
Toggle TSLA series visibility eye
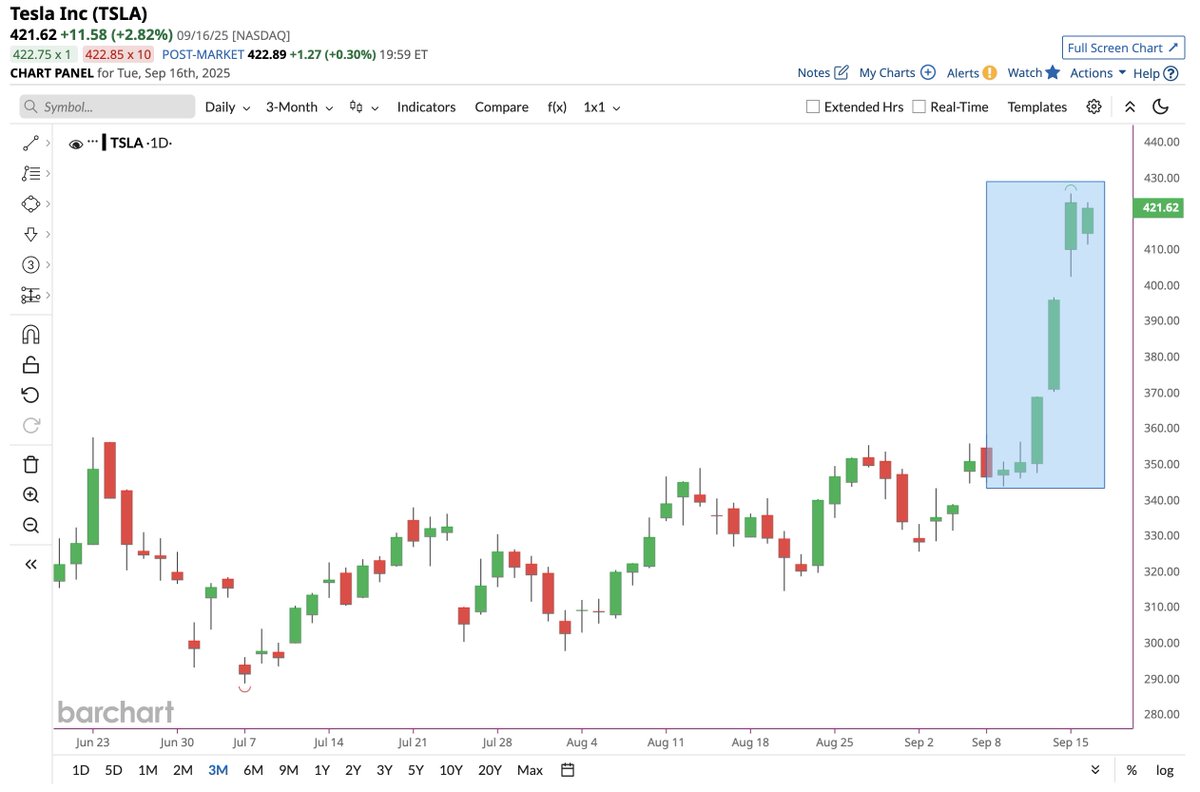pyautogui.click(x=75, y=144)
